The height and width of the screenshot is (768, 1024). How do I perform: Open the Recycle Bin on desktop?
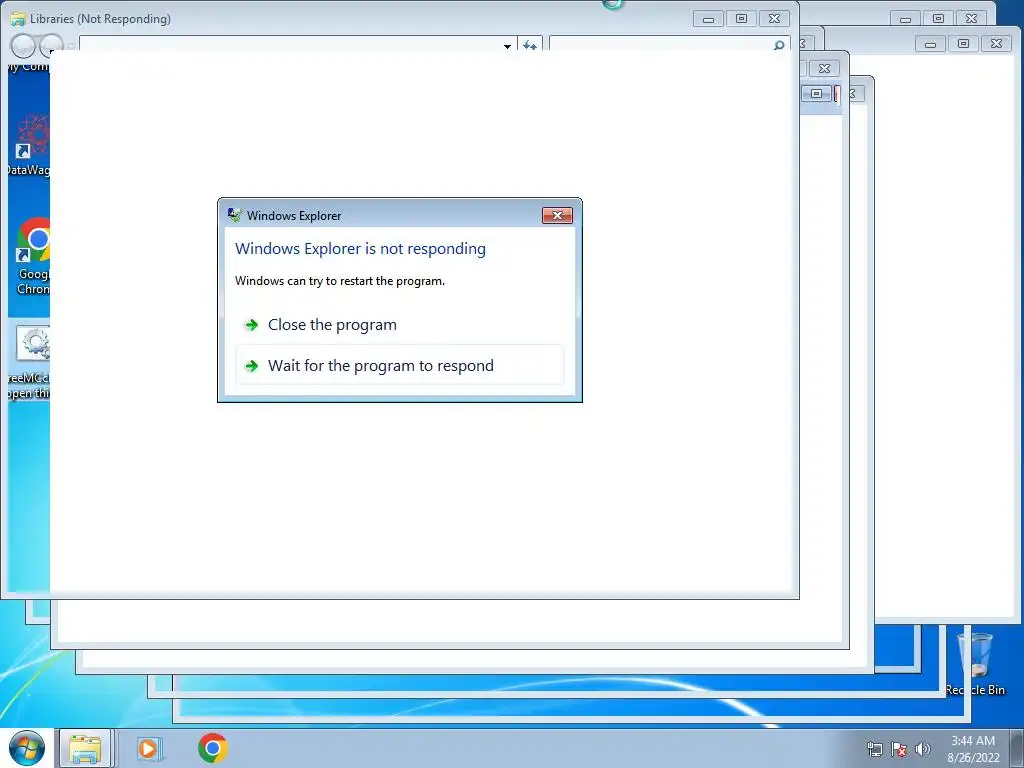tap(975, 663)
